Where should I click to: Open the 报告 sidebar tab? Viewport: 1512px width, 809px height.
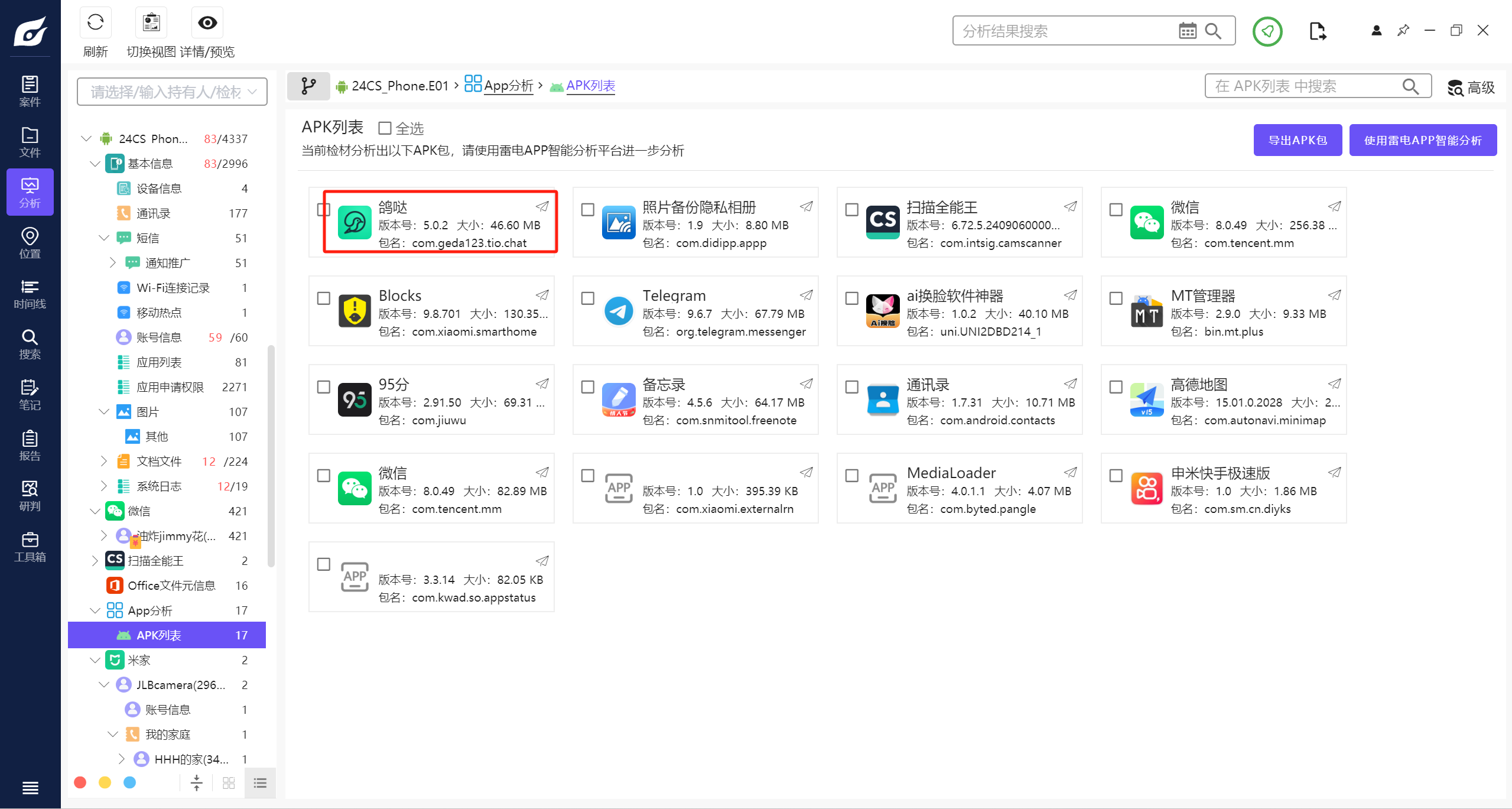point(30,446)
